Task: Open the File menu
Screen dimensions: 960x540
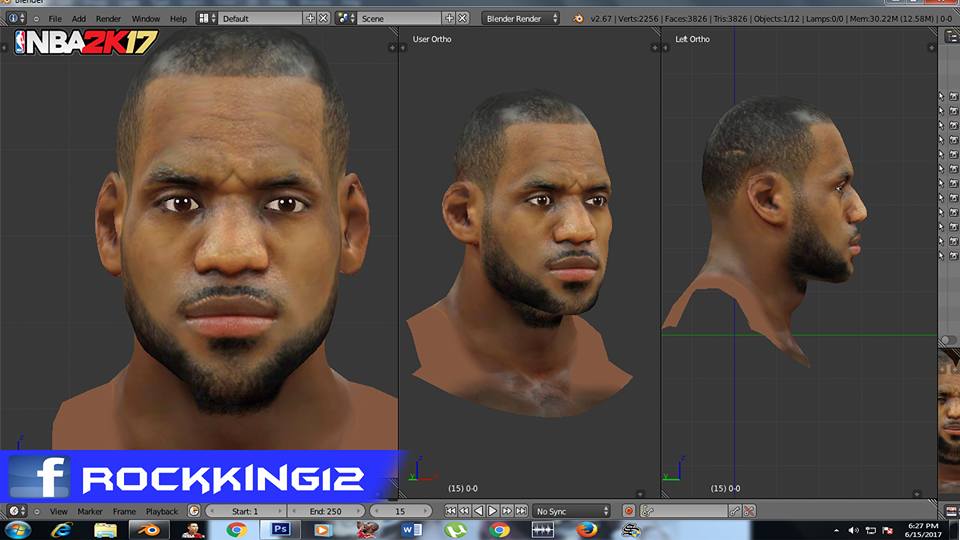Action: (x=55, y=19)
